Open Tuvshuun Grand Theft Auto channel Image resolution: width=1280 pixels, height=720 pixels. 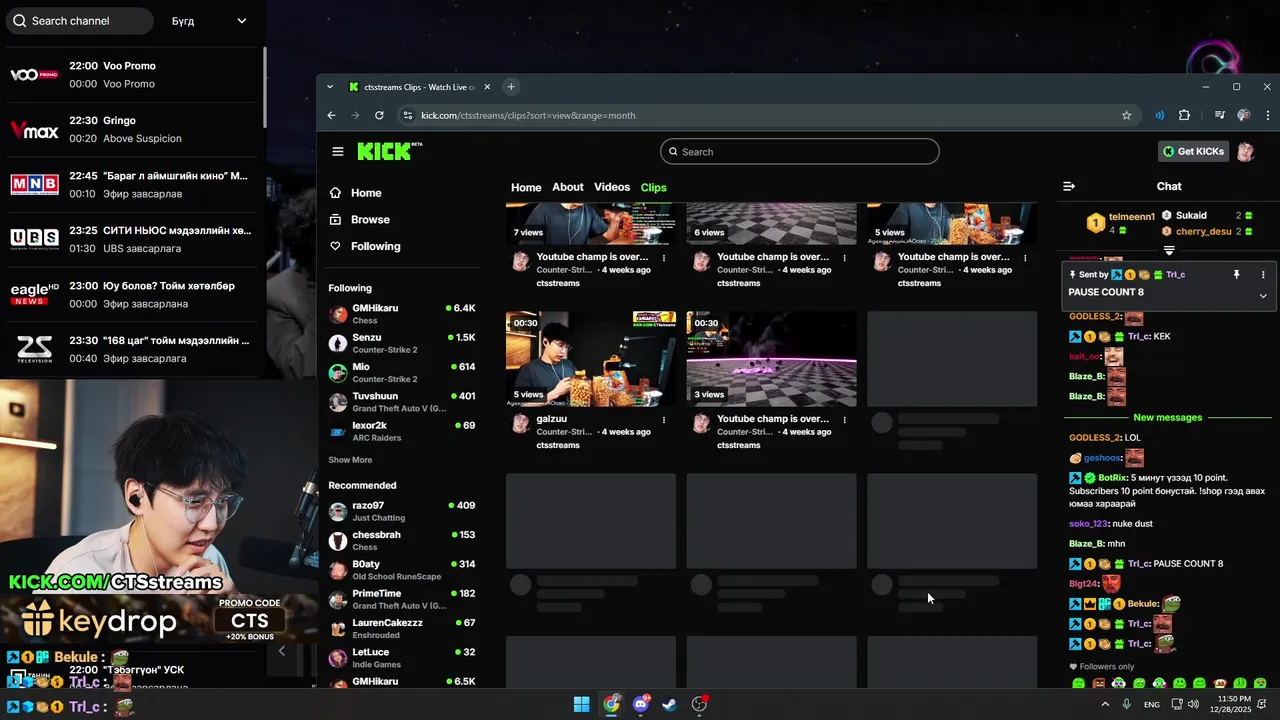(402, 402)
